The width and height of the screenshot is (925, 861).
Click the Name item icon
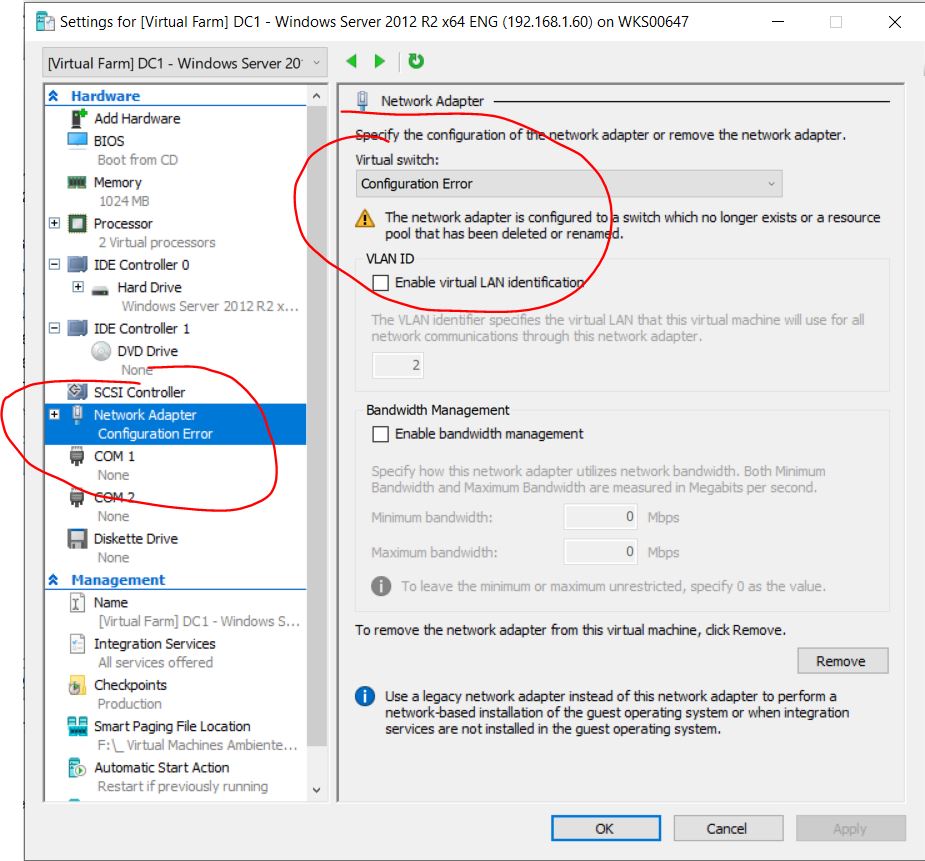pyautogui.click(x=77, y=603)
